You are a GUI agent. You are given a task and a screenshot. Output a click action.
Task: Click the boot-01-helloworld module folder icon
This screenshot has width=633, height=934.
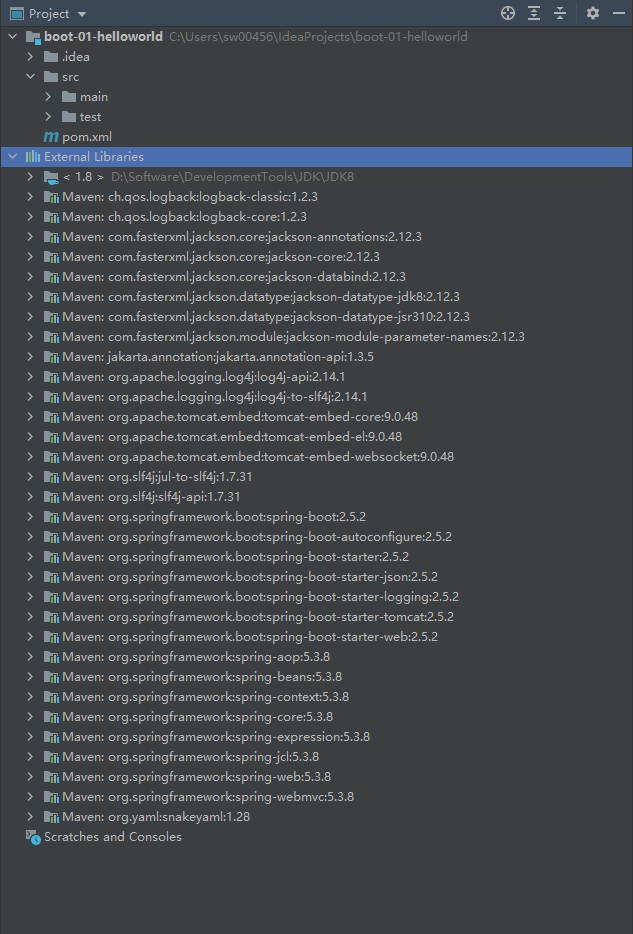point(33,37)
